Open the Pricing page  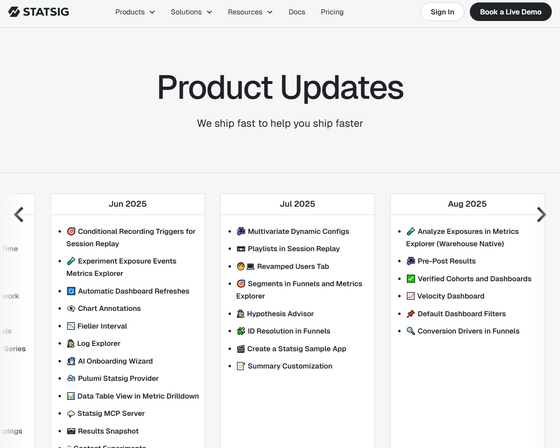[332, 12]
